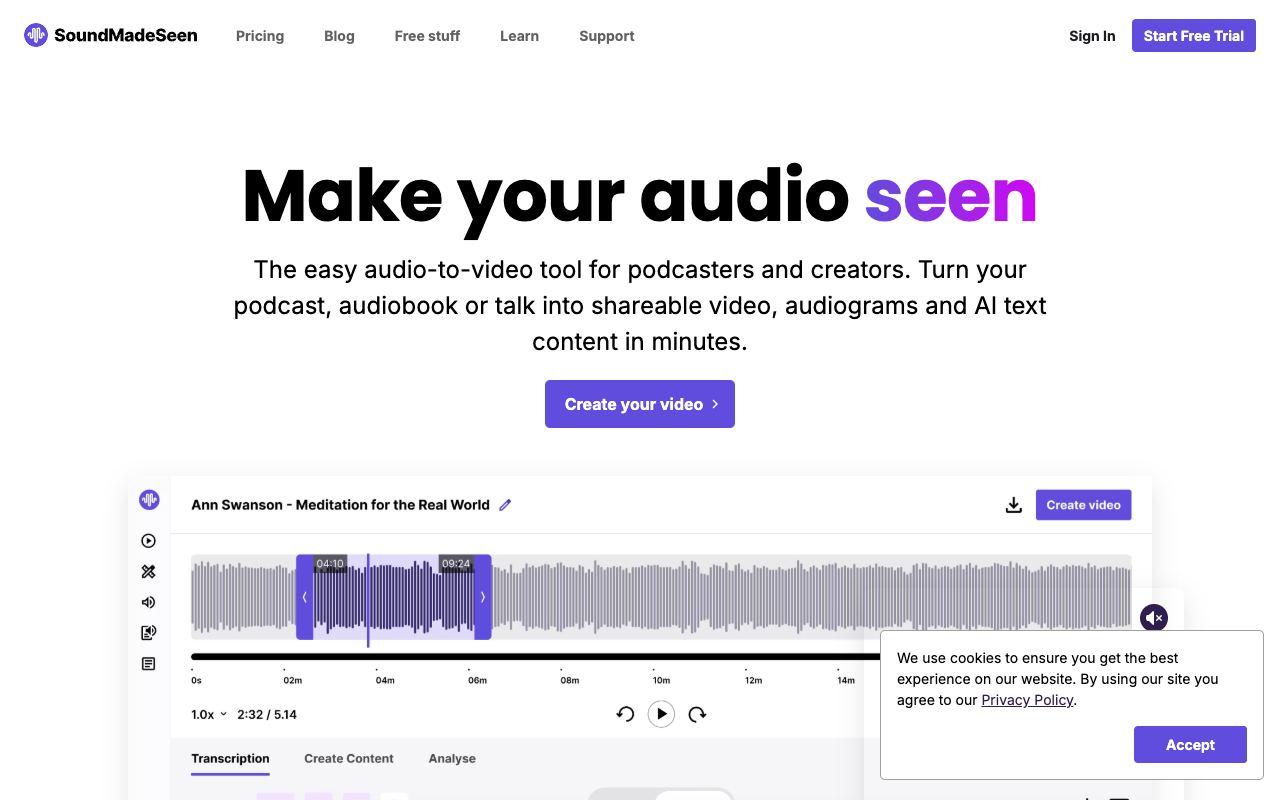Click the play button in the editor

coord(661,714)
